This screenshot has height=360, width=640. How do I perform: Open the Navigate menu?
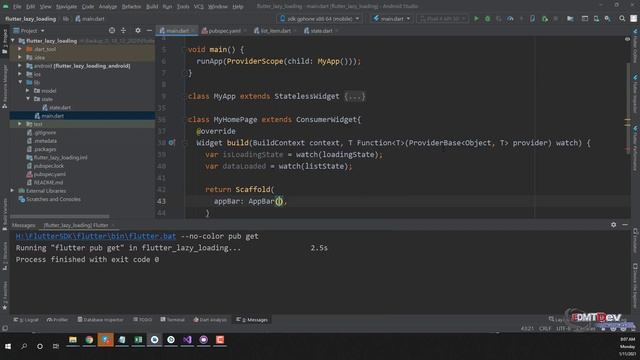[x=66, y=7]
